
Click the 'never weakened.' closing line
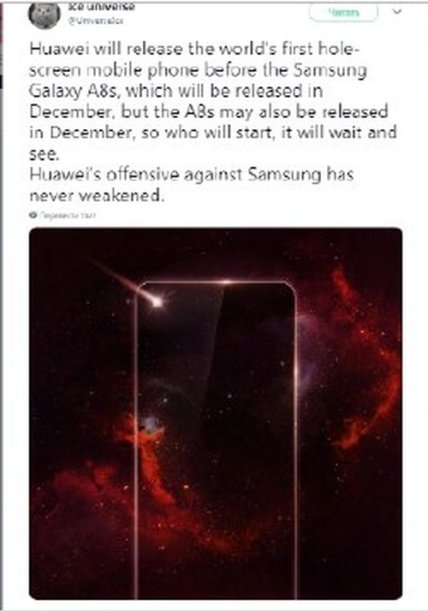tap(96, 195)
